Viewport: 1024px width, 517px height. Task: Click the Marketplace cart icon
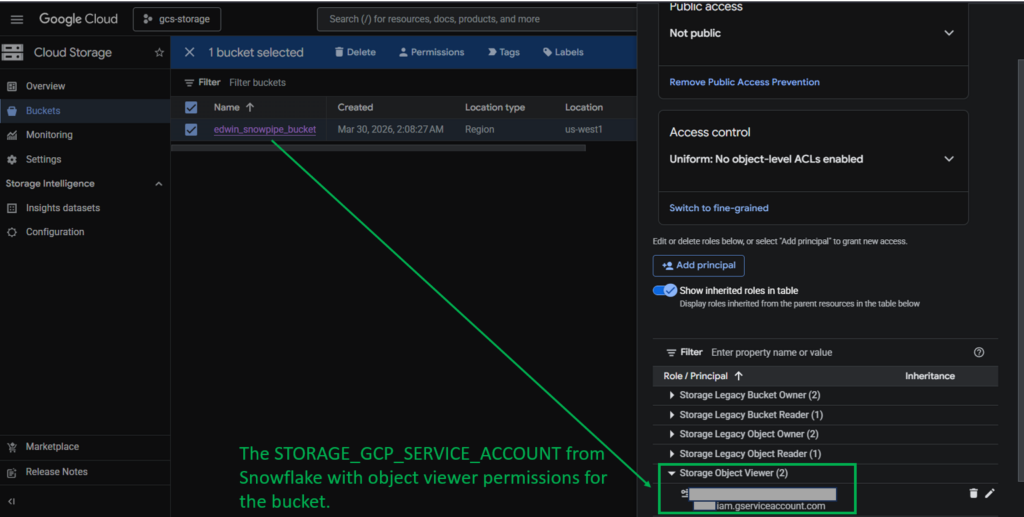pos(12,447)
